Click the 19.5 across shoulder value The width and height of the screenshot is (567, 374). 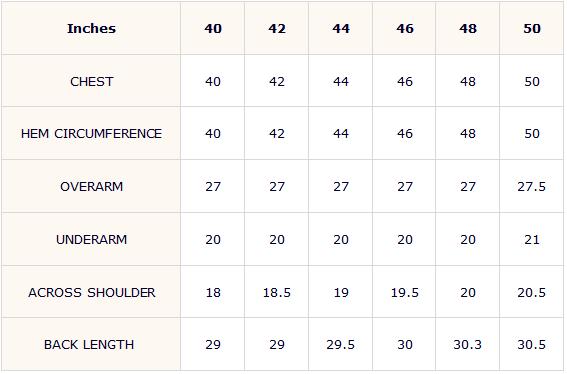point(405,292)
